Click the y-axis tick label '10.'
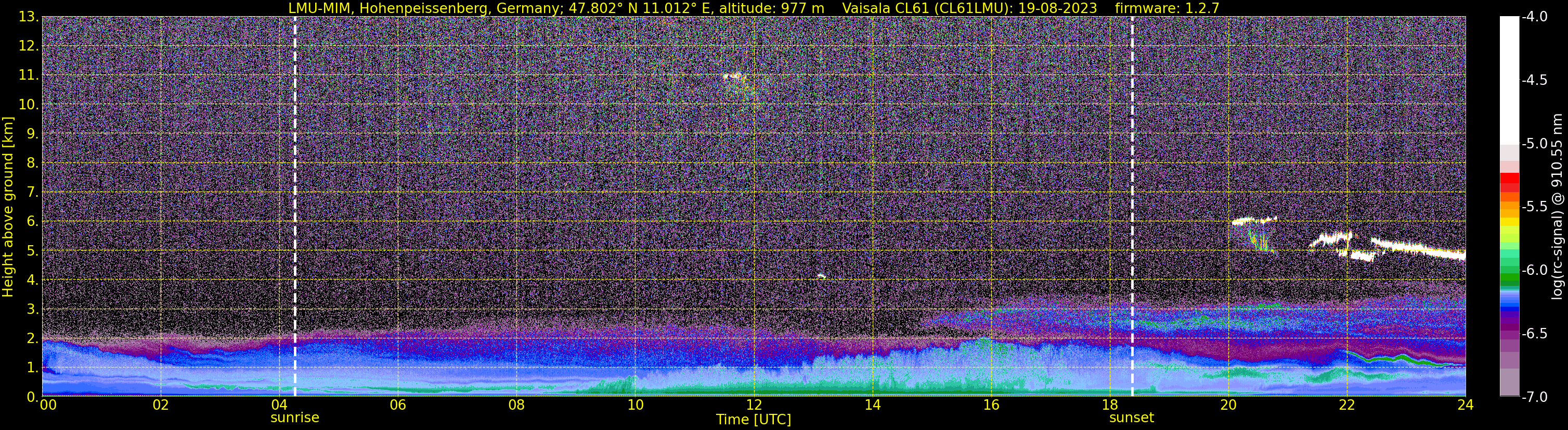1568x430 pixels. click(x=29, y=105)
